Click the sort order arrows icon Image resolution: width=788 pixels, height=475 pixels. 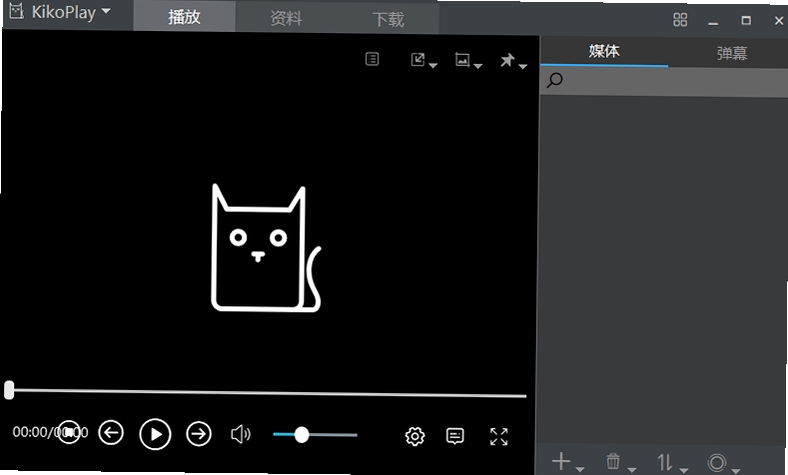665,462
